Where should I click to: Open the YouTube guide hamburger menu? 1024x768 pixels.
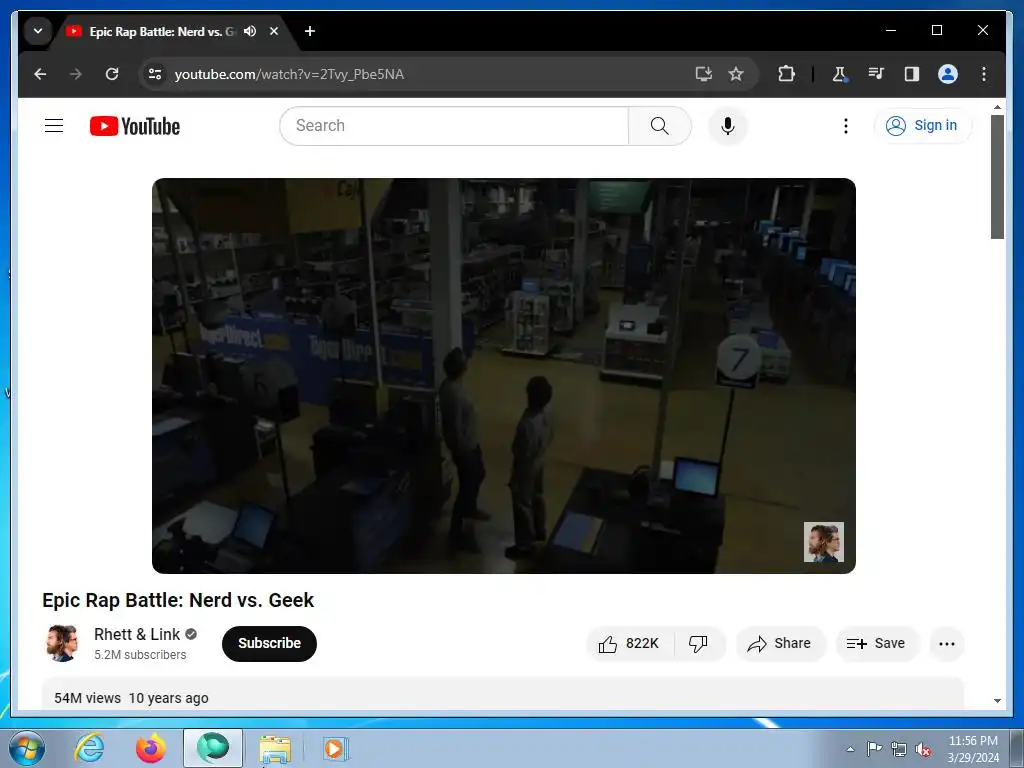coord(54,125)
